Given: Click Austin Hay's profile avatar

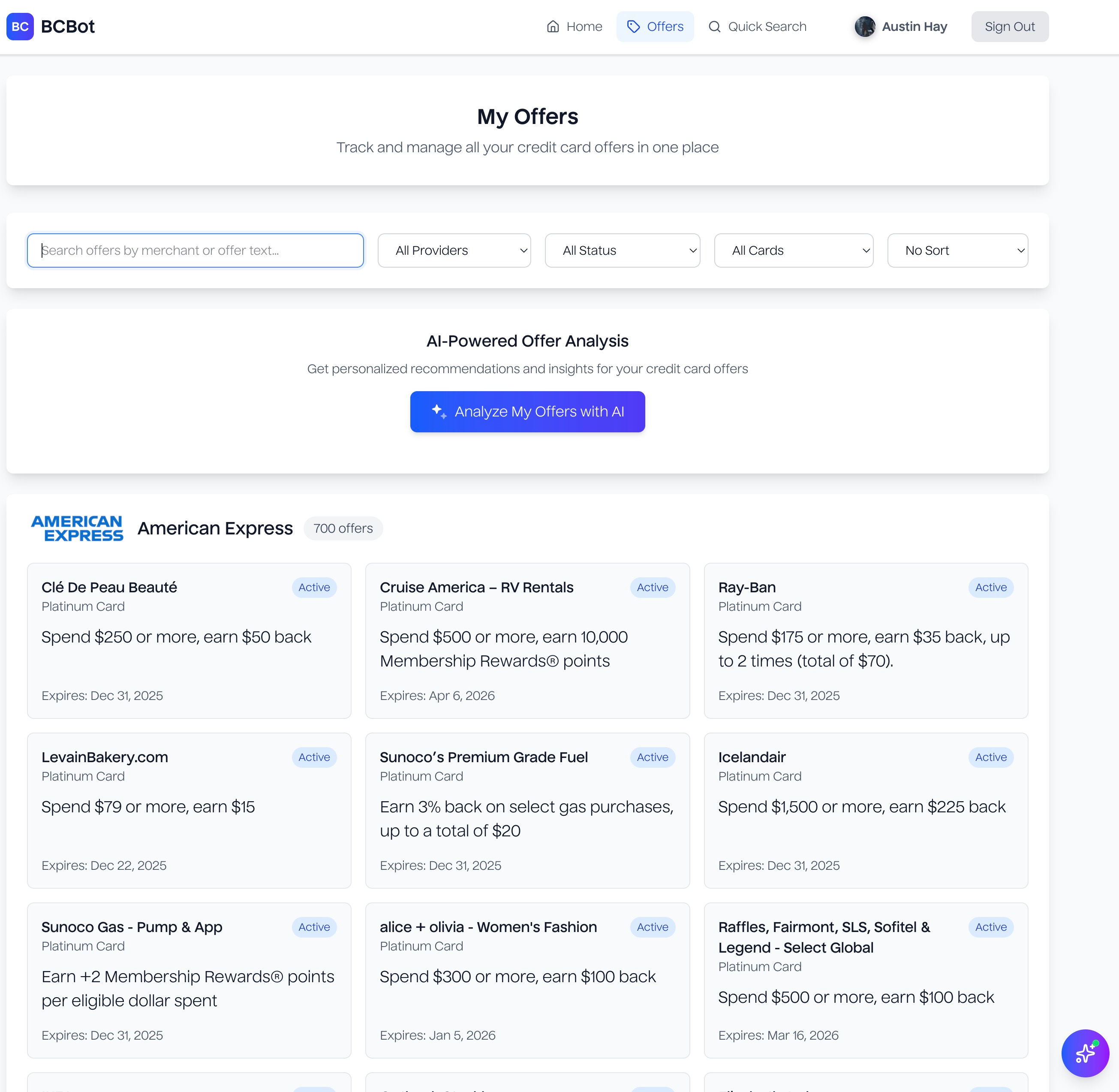Looking at the screenshot, I should pos(864,27).
